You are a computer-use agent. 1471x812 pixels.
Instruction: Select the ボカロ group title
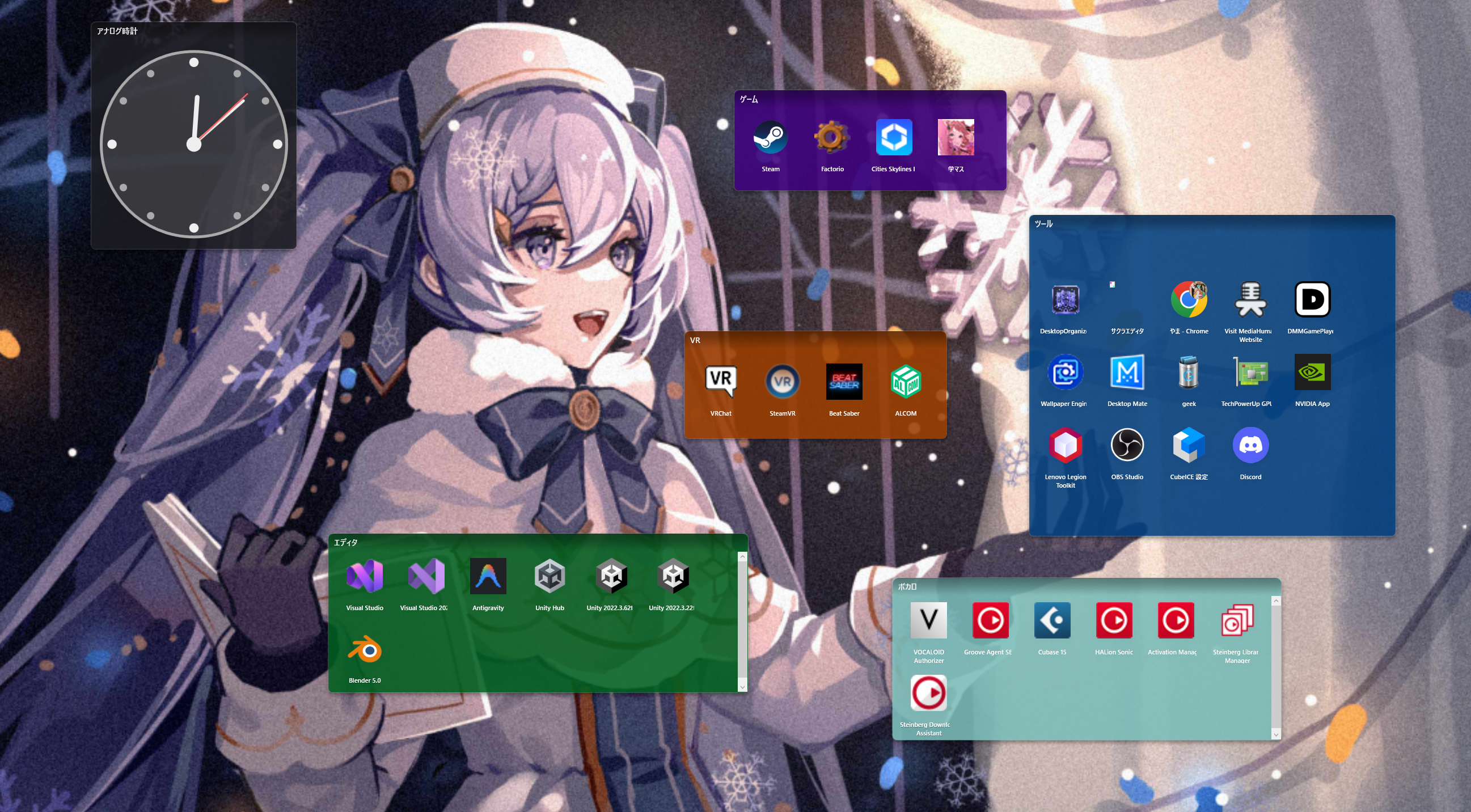click(907, 586)
